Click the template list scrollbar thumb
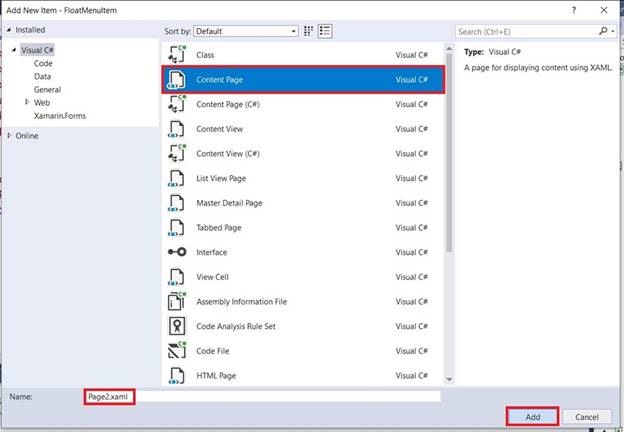Image resolution: width=624 pixels, height=432 pixels. (449, 152)
